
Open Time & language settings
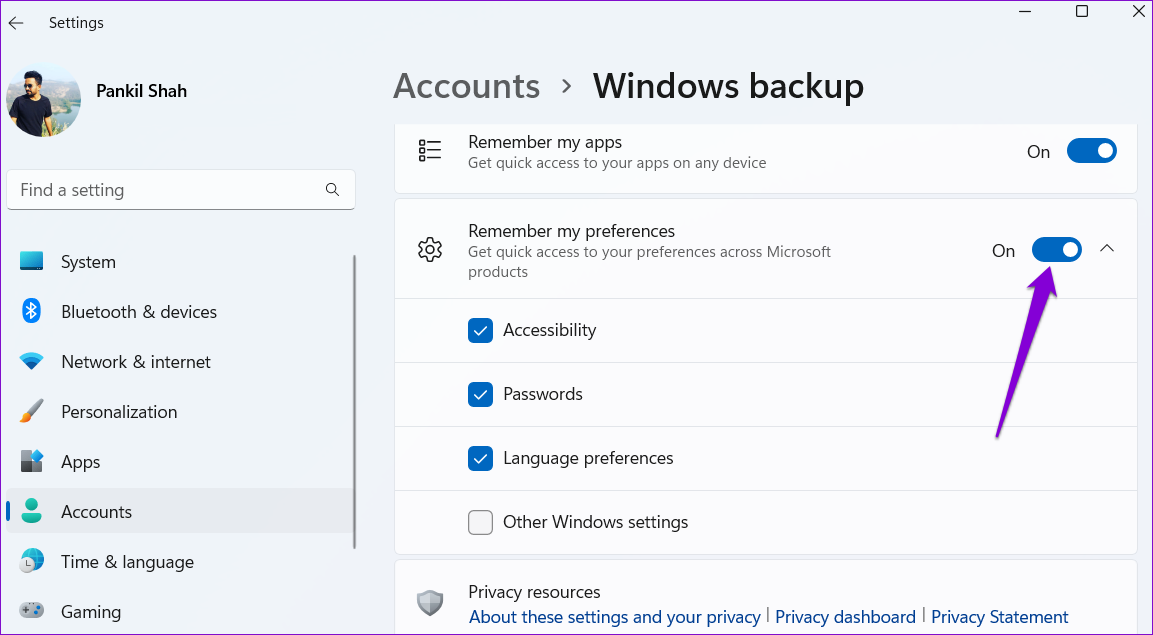pyautogui.click(x=127, y=562)
